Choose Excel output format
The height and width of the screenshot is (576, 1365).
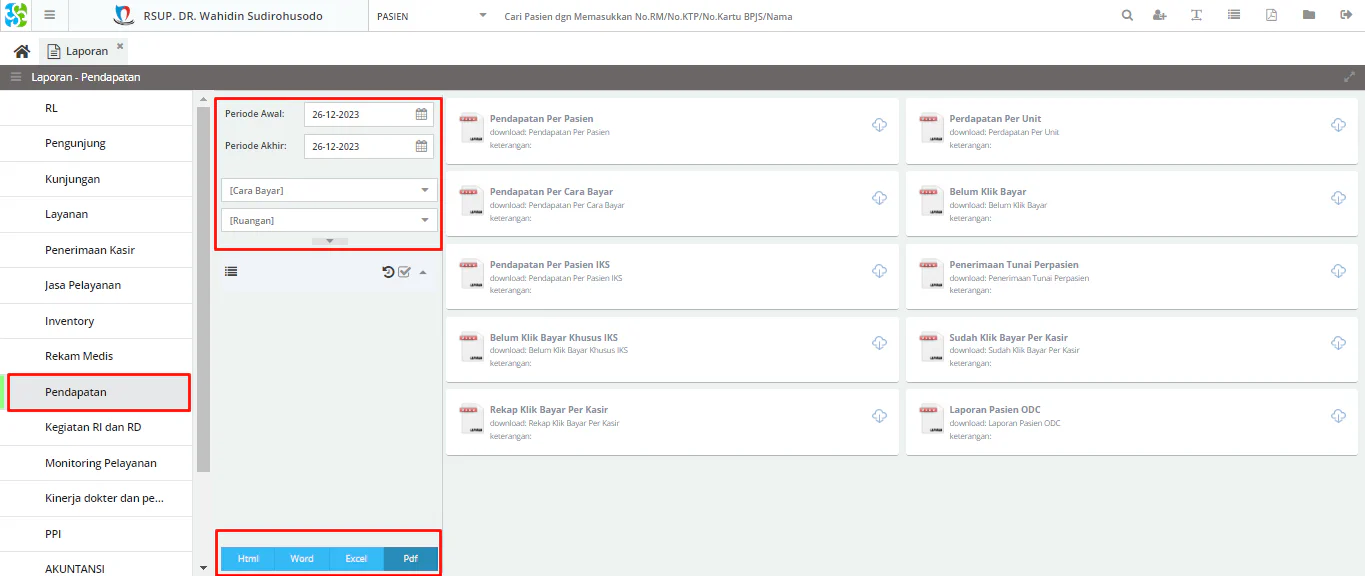tap(356, 559)
